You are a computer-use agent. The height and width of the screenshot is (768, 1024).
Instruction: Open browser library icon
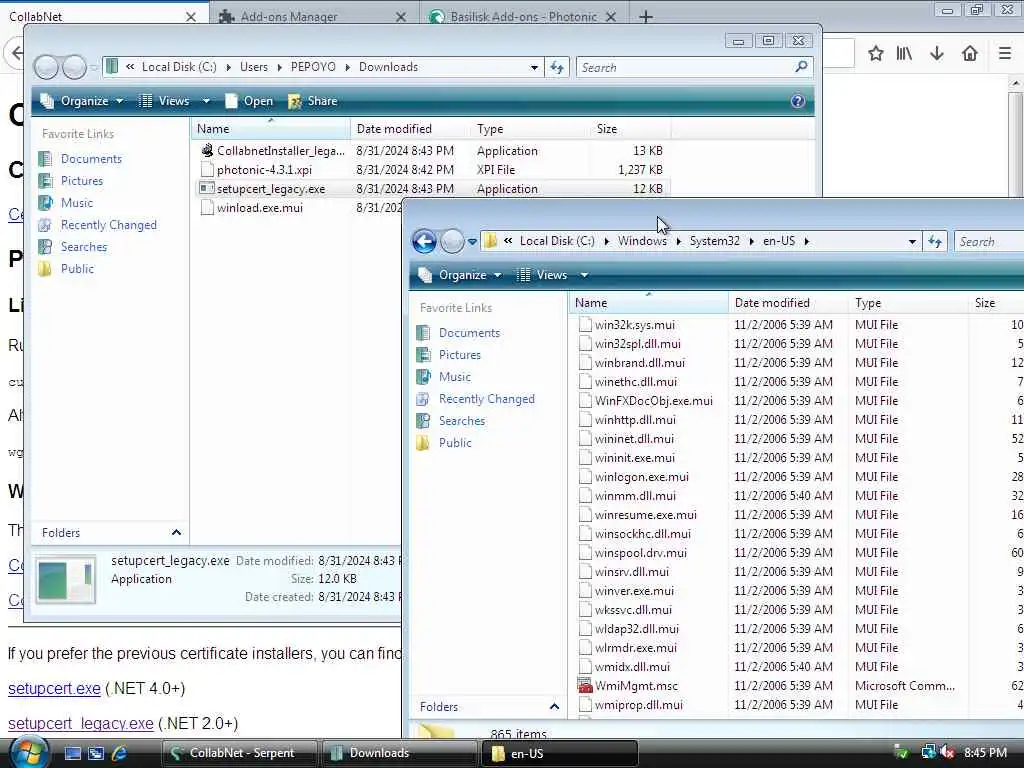tap(904, 54)
